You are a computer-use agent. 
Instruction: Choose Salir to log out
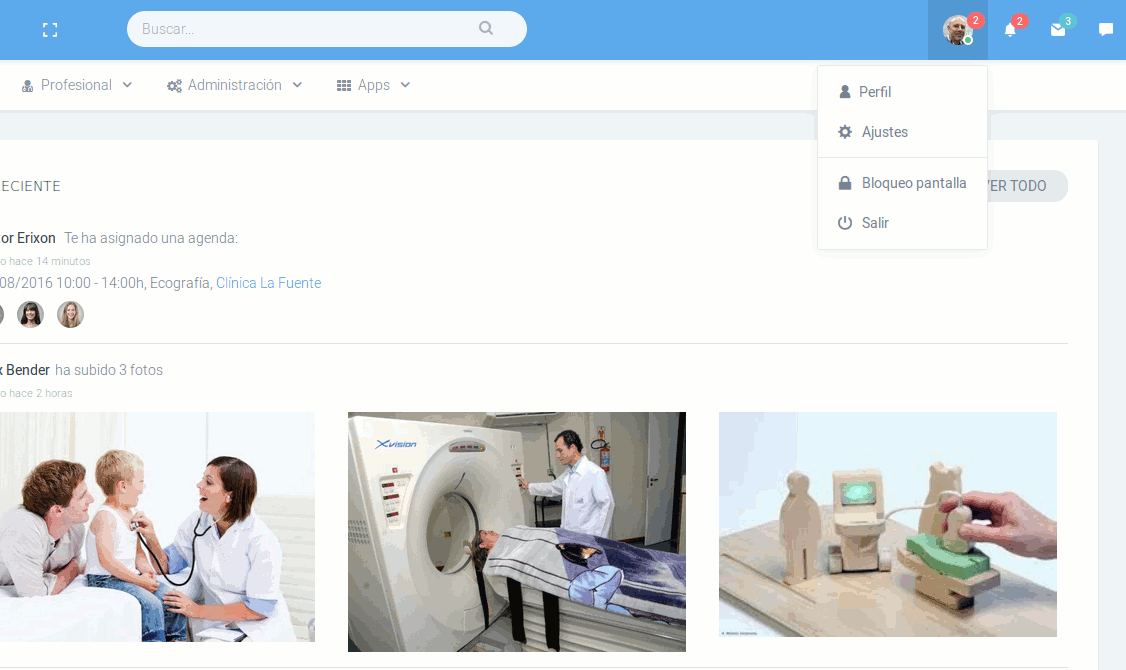coord(875,223)
